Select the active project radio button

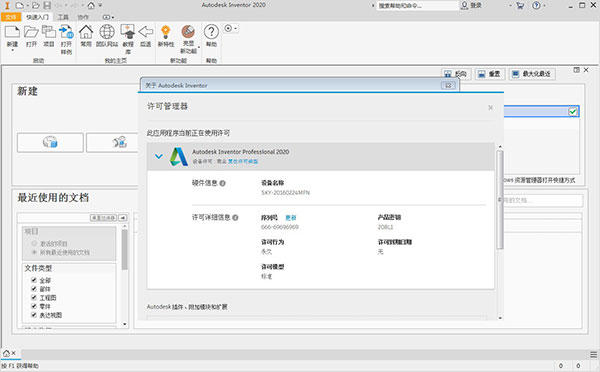pyautogui.click(x=34, y=244)
